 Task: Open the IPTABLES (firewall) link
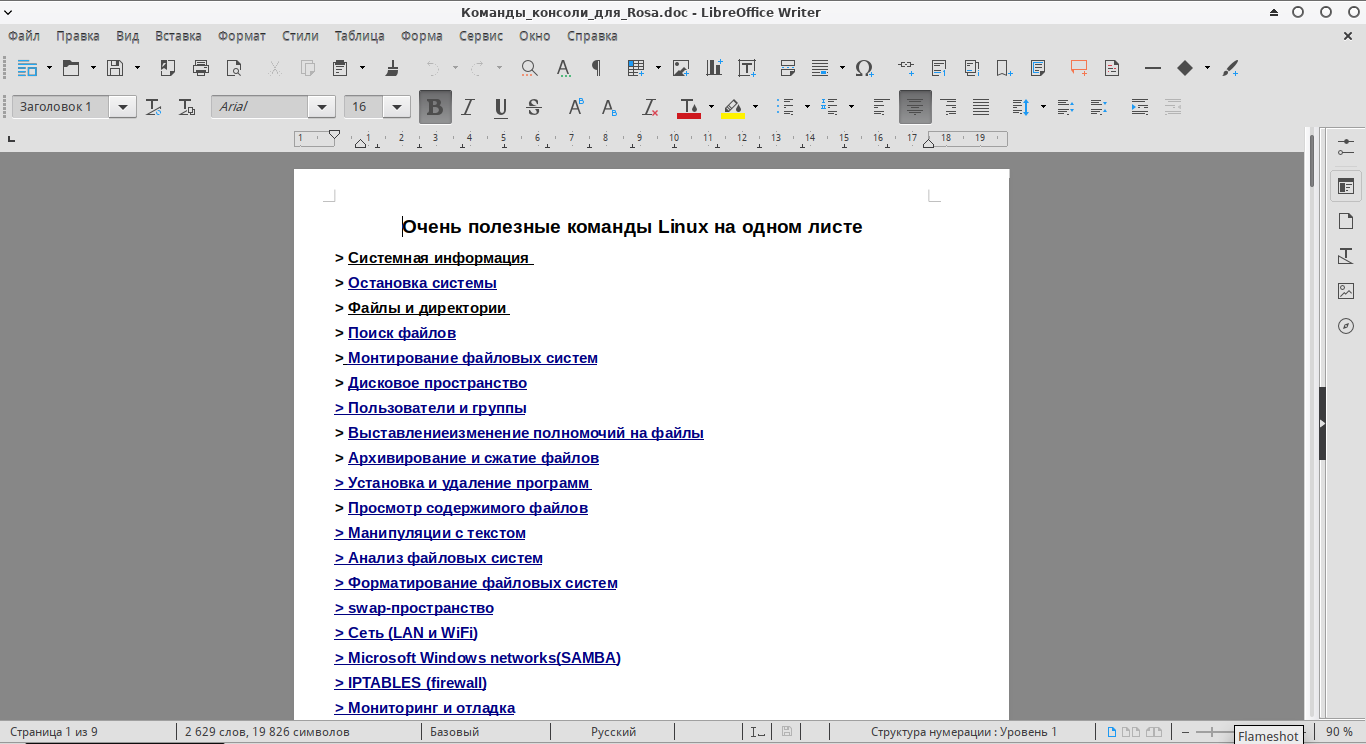[416, 683]
